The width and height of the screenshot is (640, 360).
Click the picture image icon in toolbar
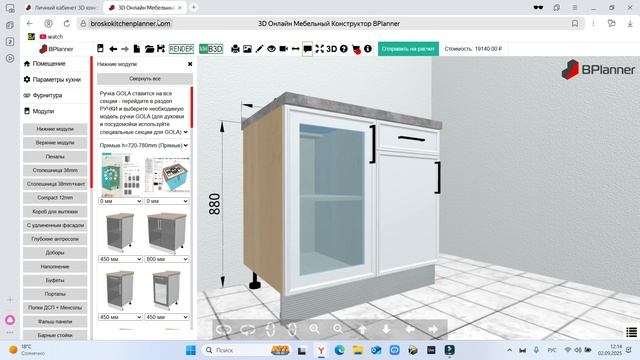[247, 49]
